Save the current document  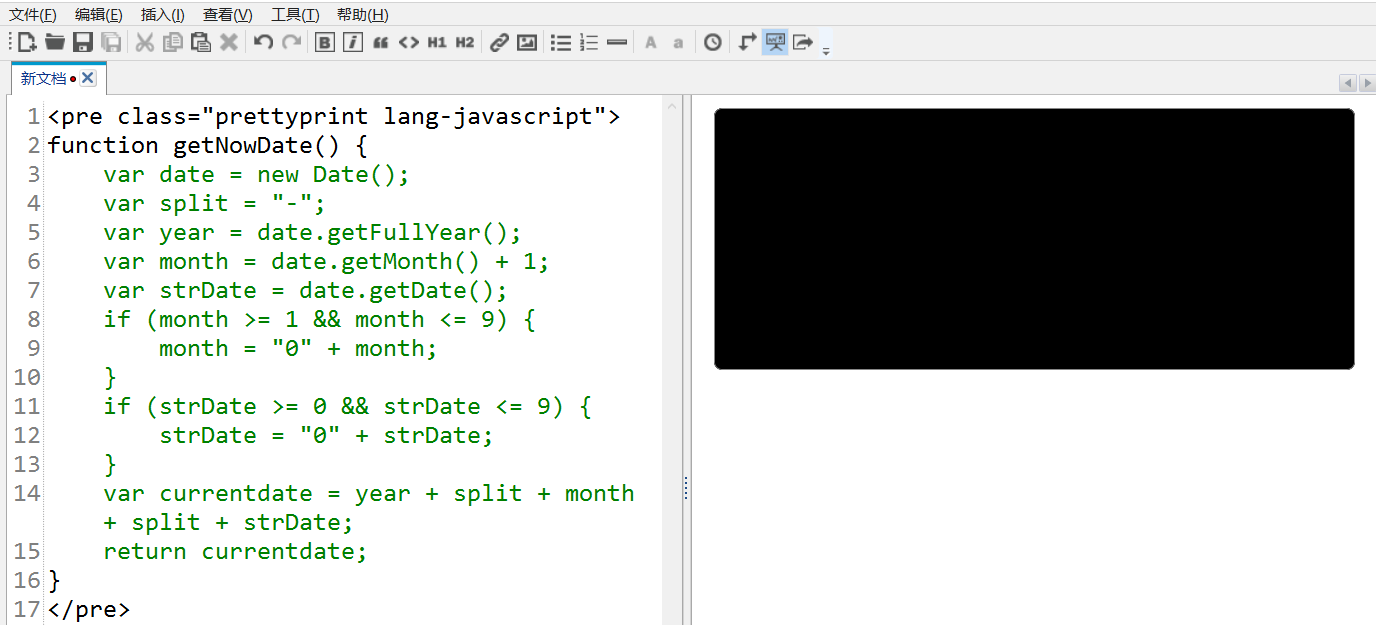[x=83, y=42]
